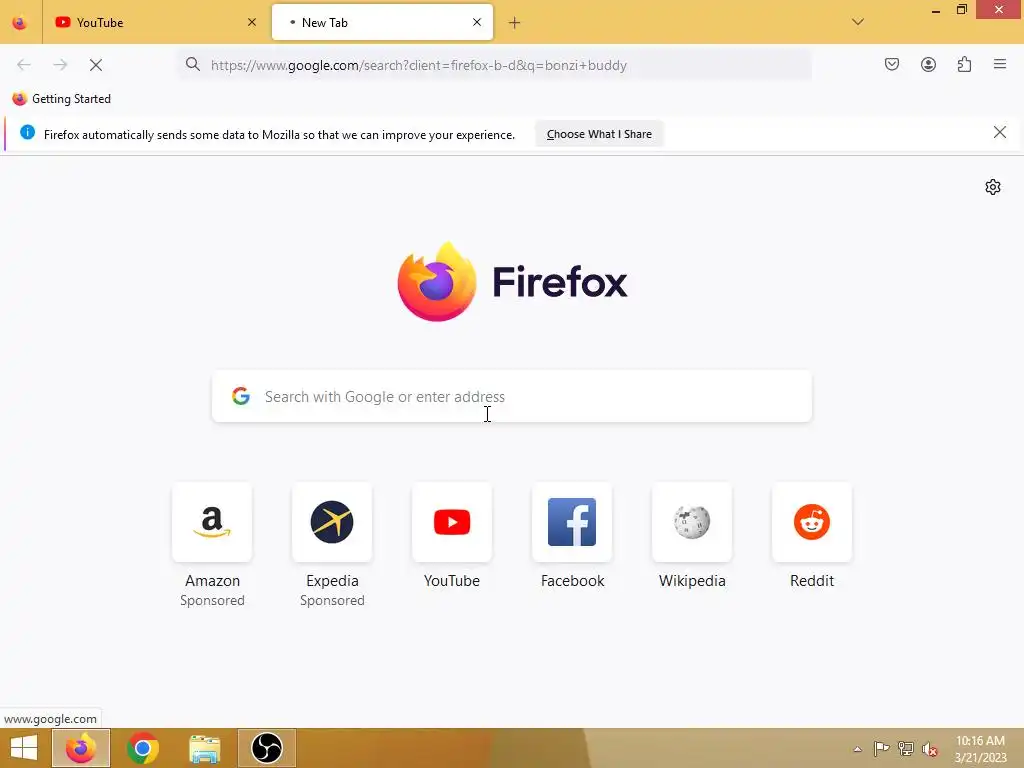1024x768 pixels.
Task: Go forward using the forward arrow
Action: tap(60, 65)
